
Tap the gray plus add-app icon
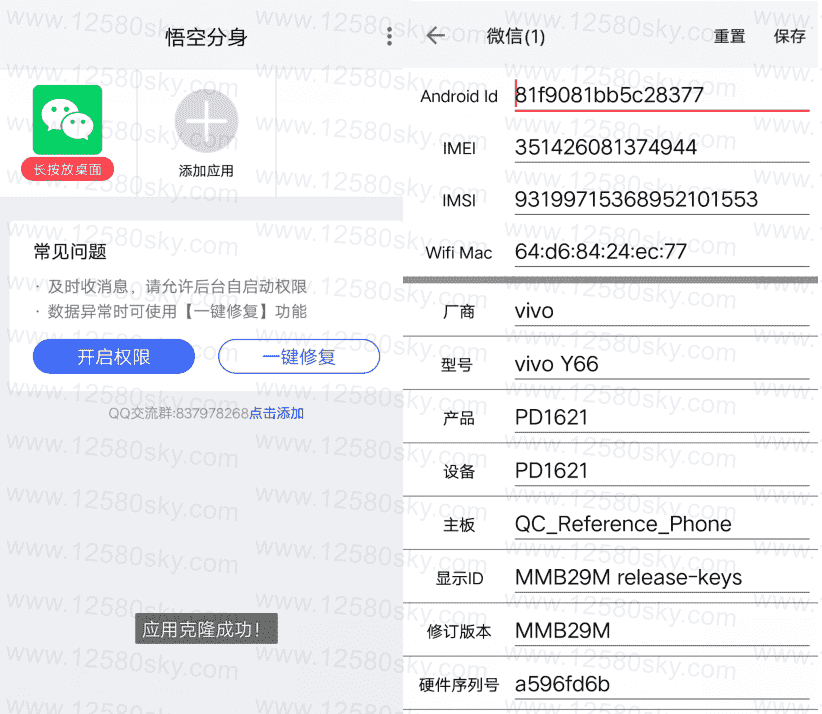[206, 121]
